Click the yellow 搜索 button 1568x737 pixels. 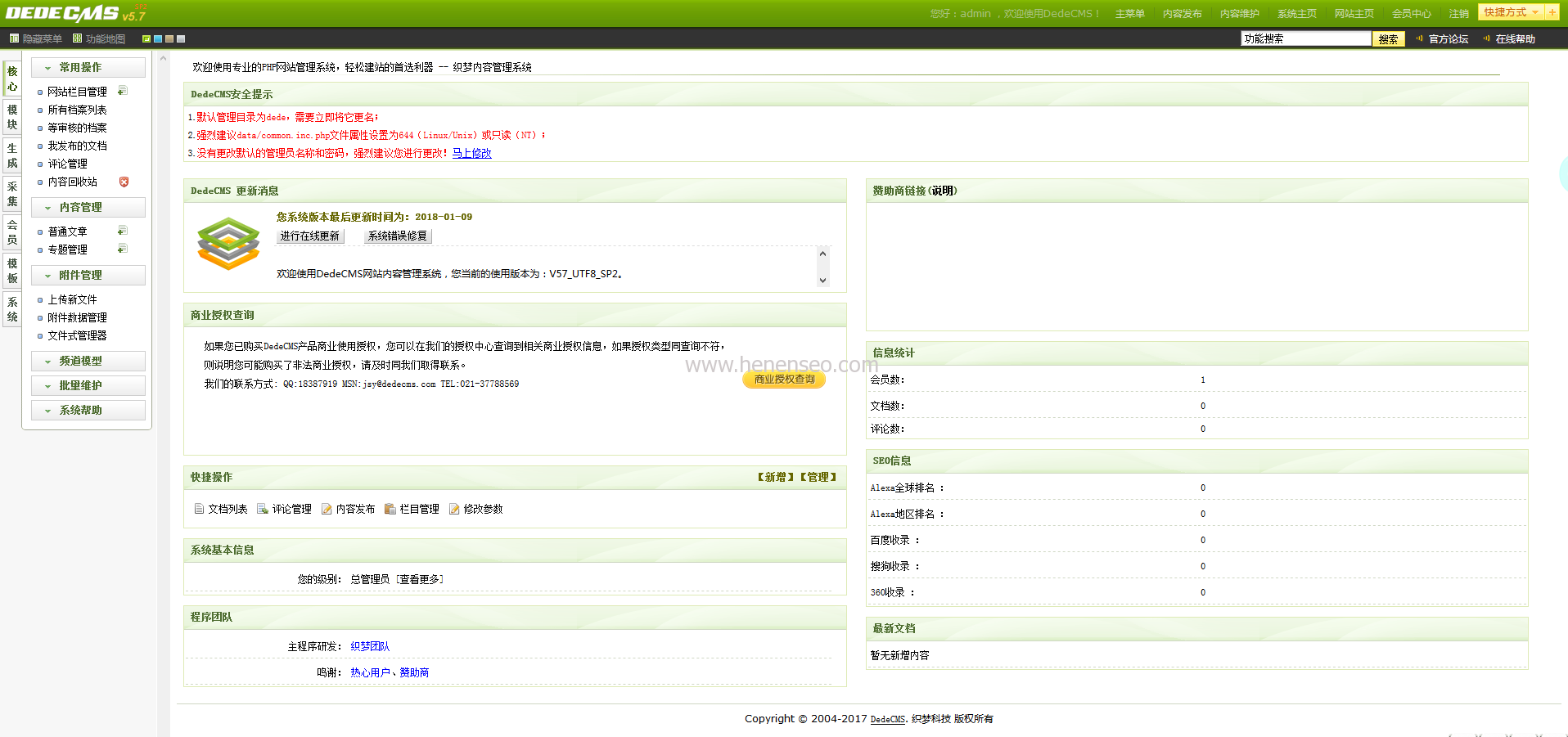[1389, 38]
